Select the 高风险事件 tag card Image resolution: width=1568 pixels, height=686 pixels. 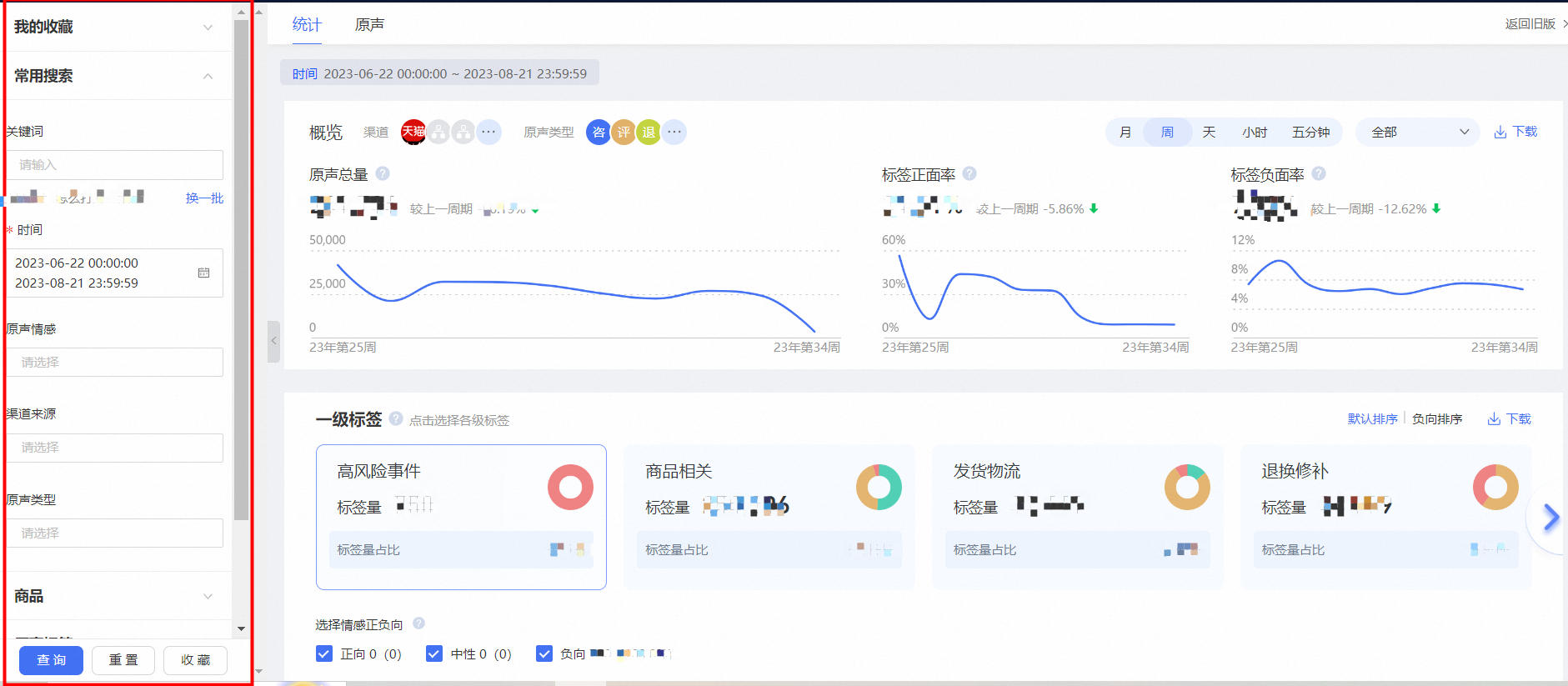[461, 517]
